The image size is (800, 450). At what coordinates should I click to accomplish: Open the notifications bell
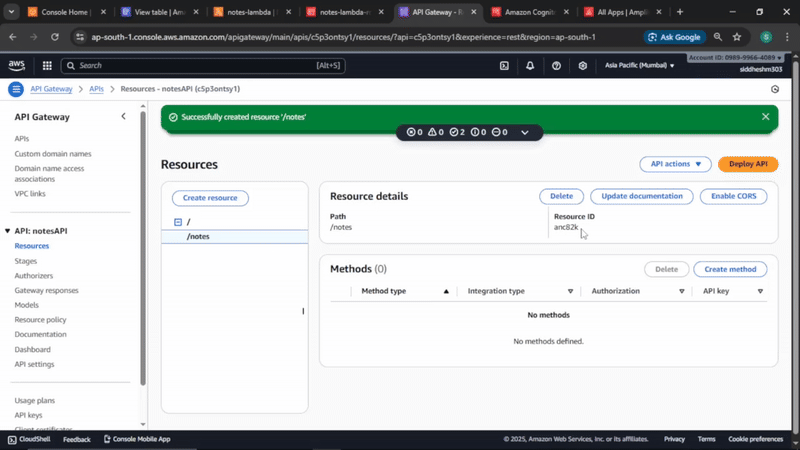coord(530,65)
